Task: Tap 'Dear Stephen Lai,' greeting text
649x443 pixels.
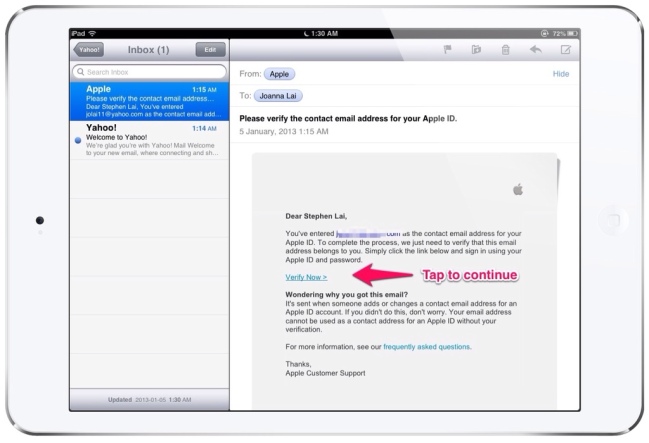Action: click(x=316, y=216)
